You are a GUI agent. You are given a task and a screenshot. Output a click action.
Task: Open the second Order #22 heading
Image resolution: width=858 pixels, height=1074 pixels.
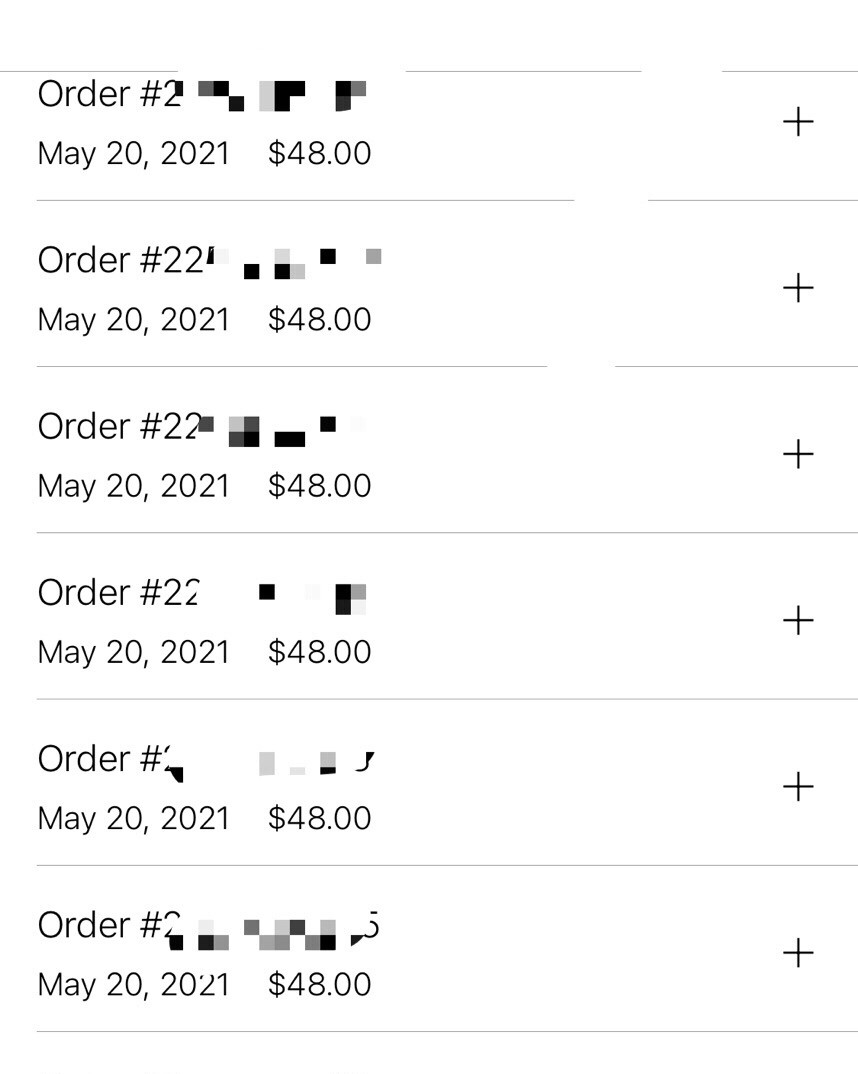coord(210,260)
